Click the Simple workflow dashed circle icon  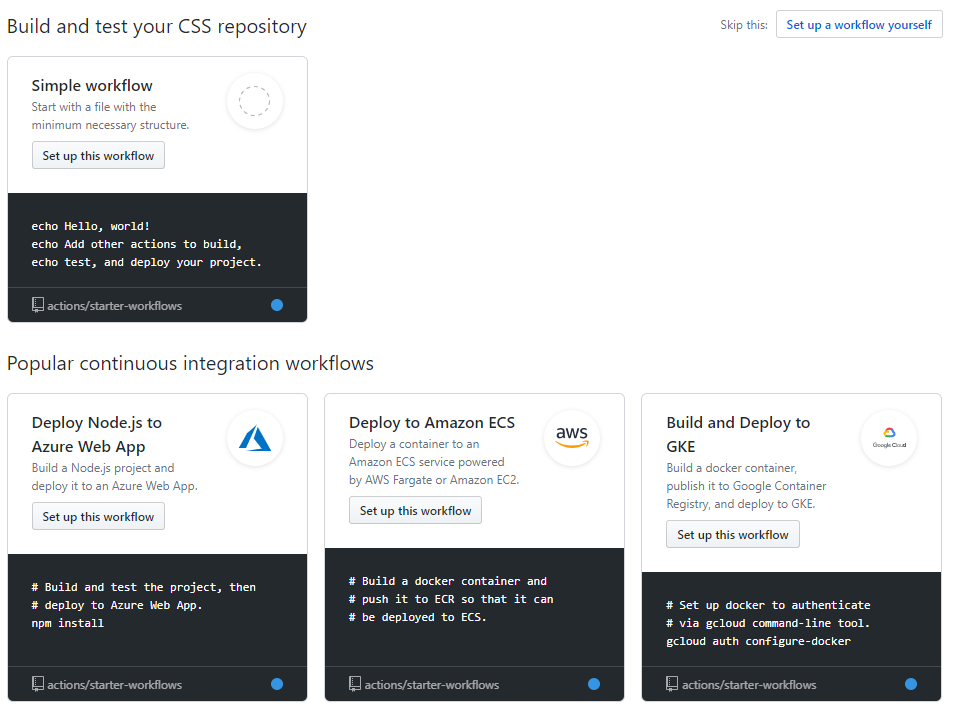pos(254,101)
